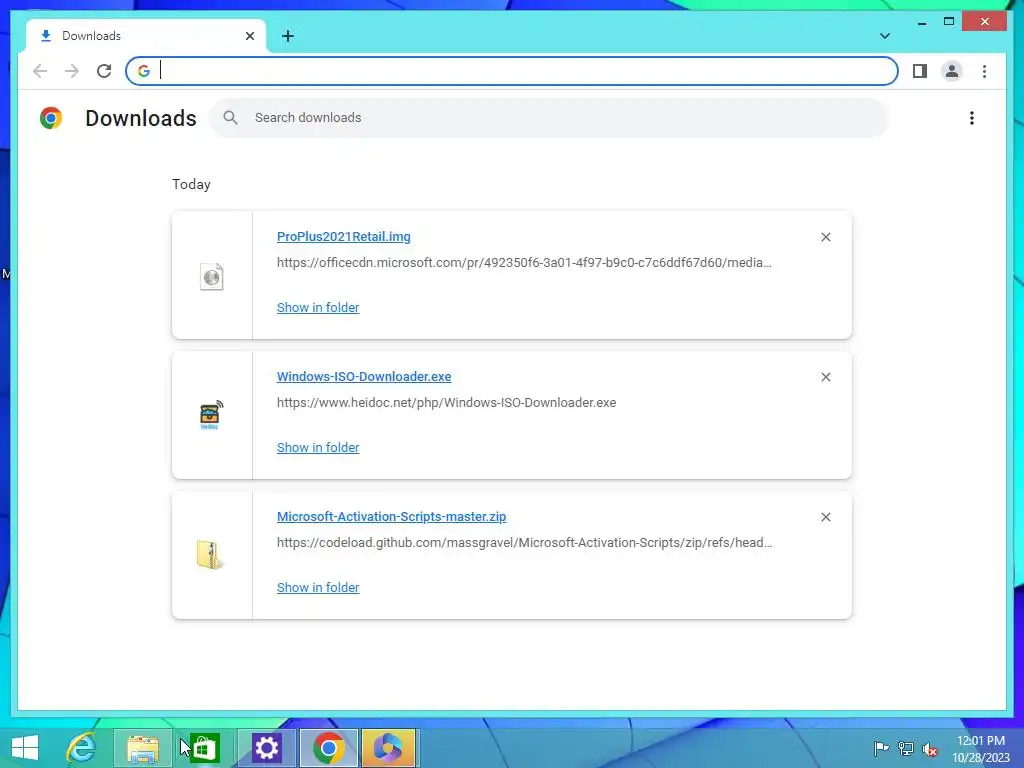Click the muted volume tray icon
The width and height of the screenshot is (1024, 768).
[930, 748]
